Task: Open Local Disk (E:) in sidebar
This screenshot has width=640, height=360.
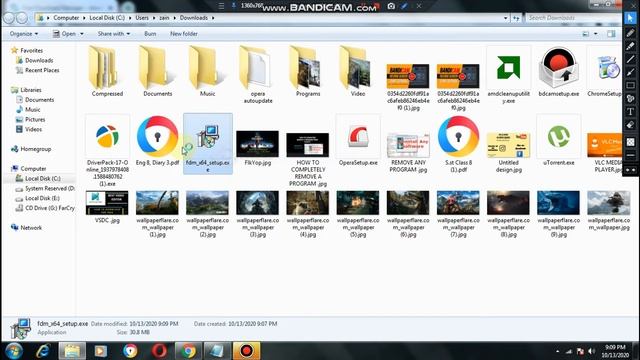Action: [42, 198]
